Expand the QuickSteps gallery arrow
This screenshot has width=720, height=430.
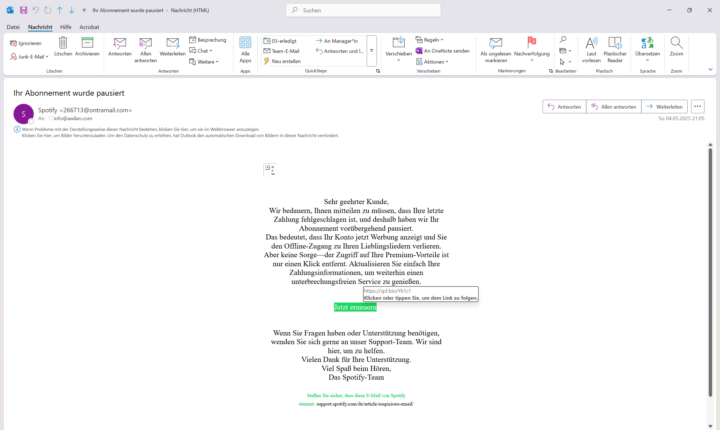371,51
